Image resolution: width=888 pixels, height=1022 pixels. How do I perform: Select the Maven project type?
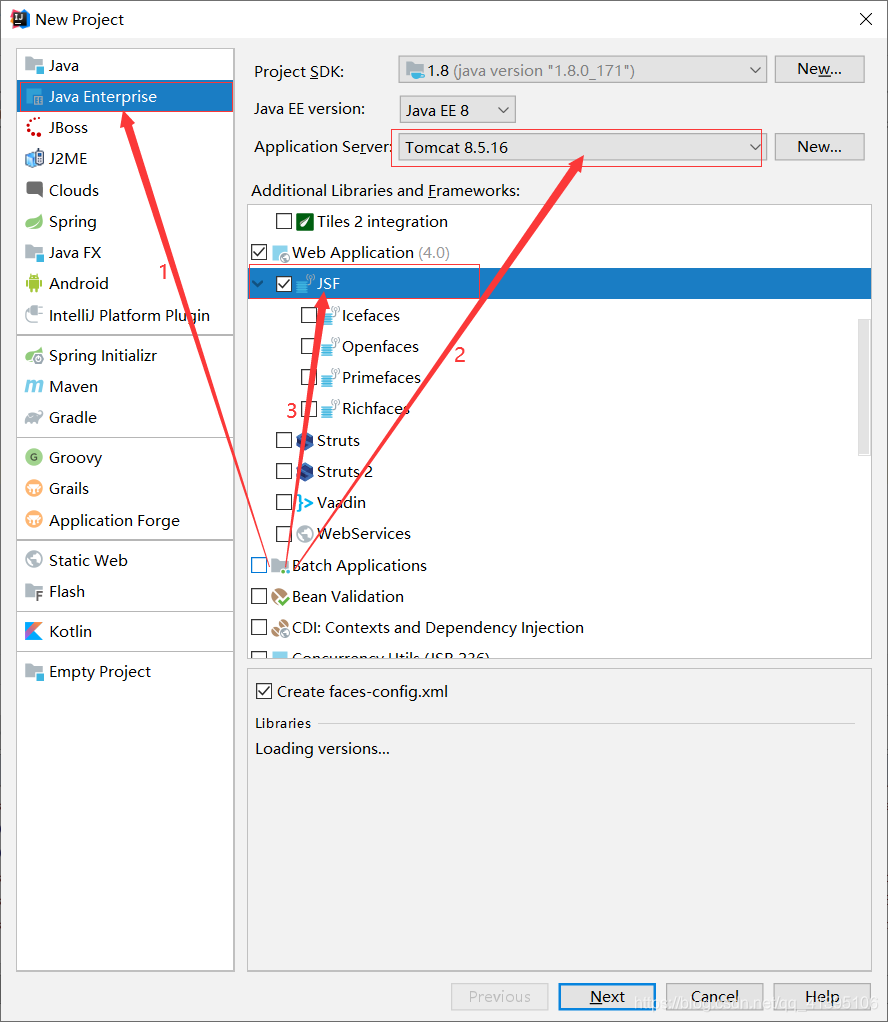[x=125, y=387]
